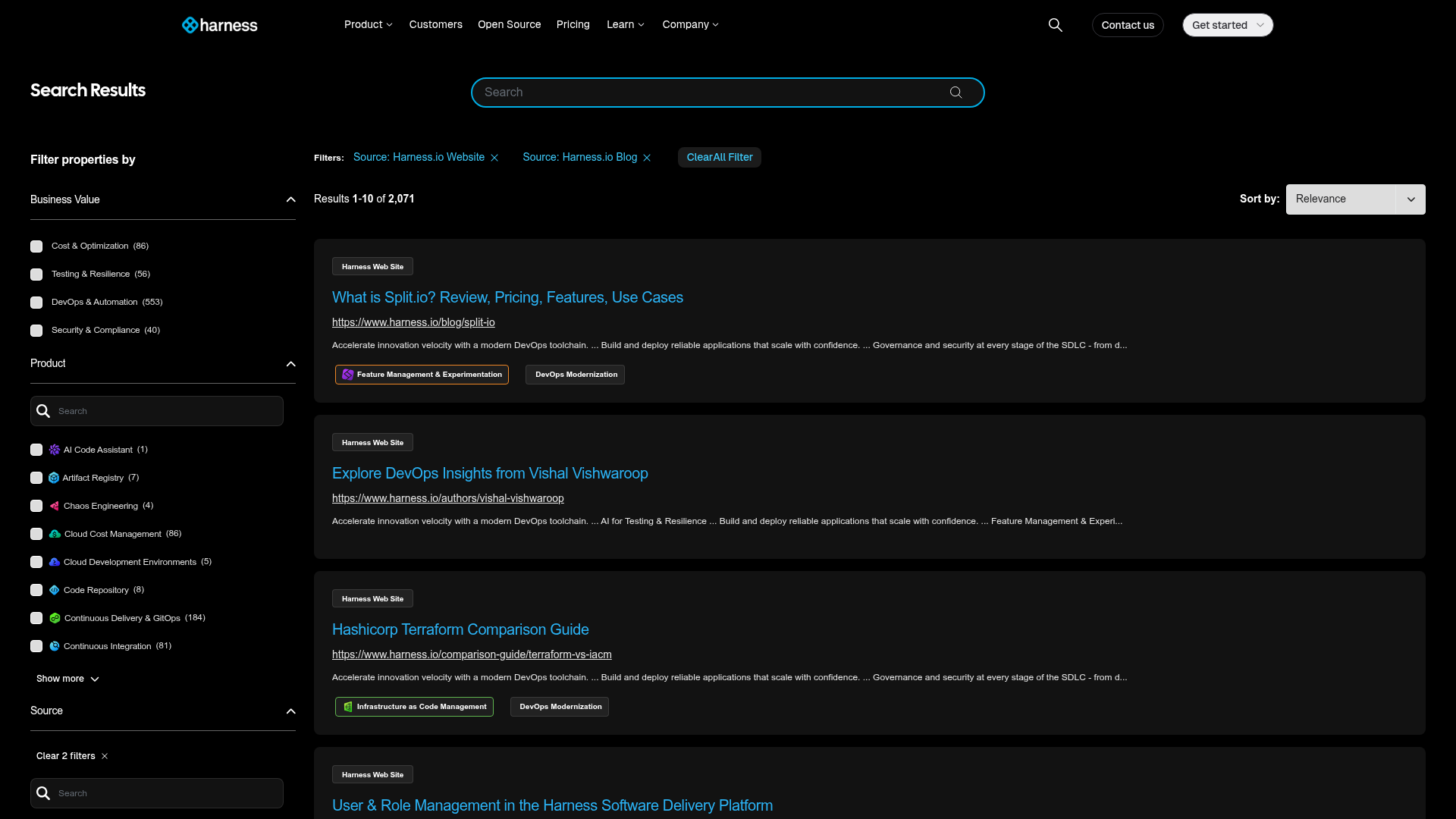Focus the main Search input field

coord(728,93)
